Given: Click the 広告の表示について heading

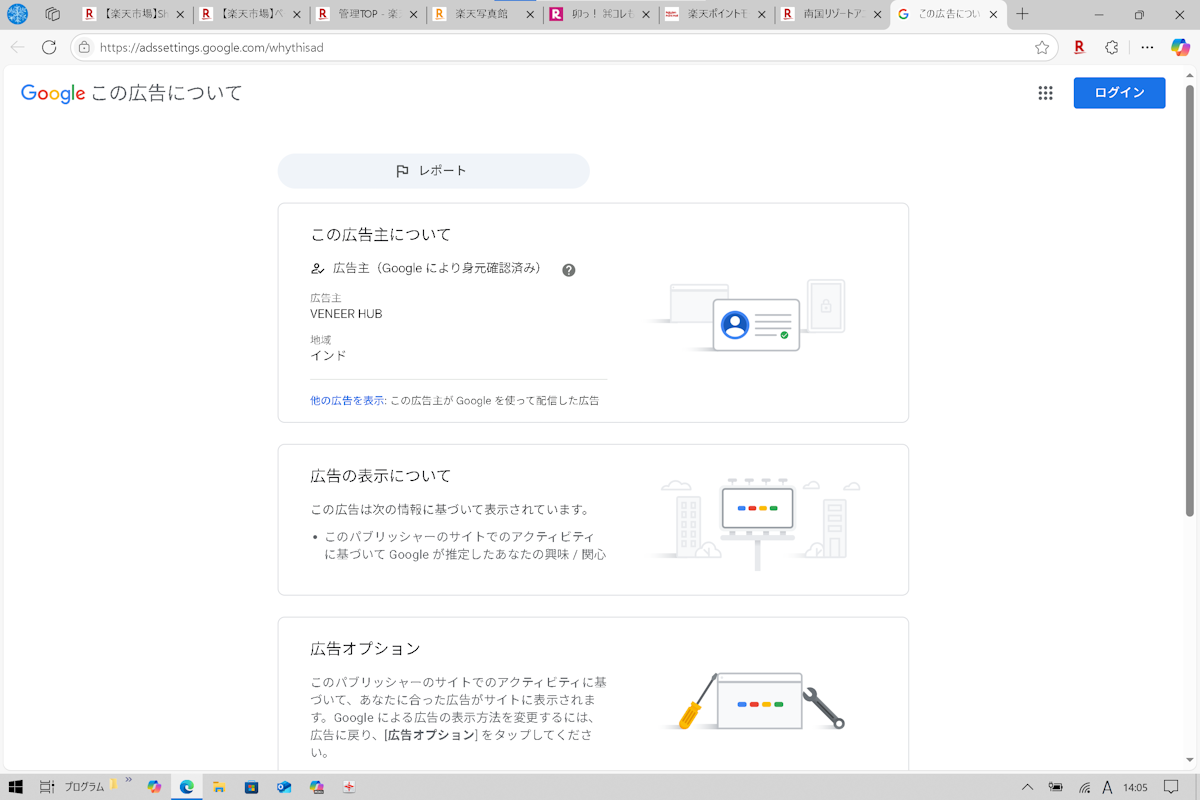Looking at the screenshot, I should 381,476.
